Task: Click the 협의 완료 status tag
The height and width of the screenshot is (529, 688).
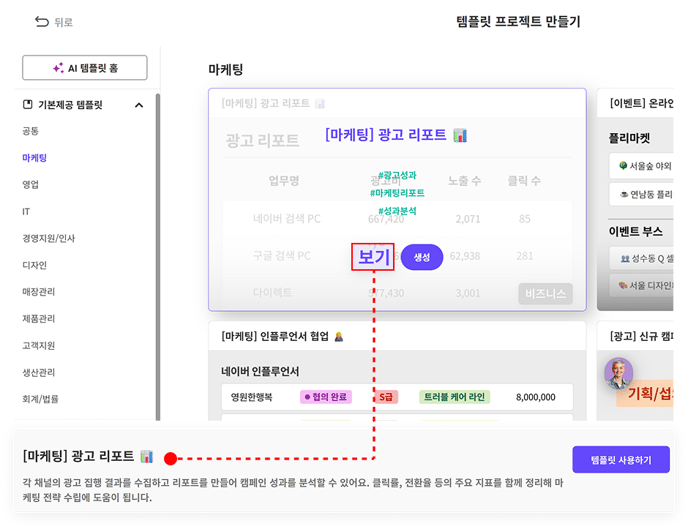Action: click(x=325, y=397)
